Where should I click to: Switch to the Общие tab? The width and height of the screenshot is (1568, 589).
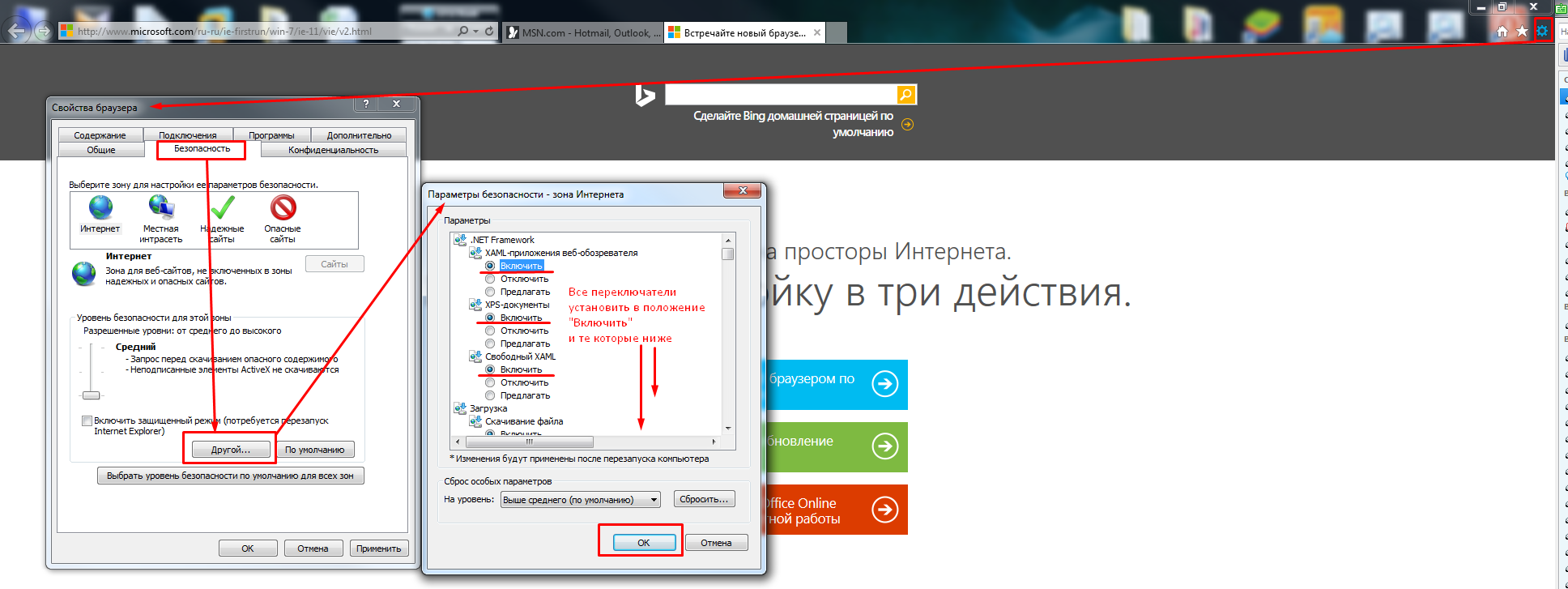(x=101, y=150)
